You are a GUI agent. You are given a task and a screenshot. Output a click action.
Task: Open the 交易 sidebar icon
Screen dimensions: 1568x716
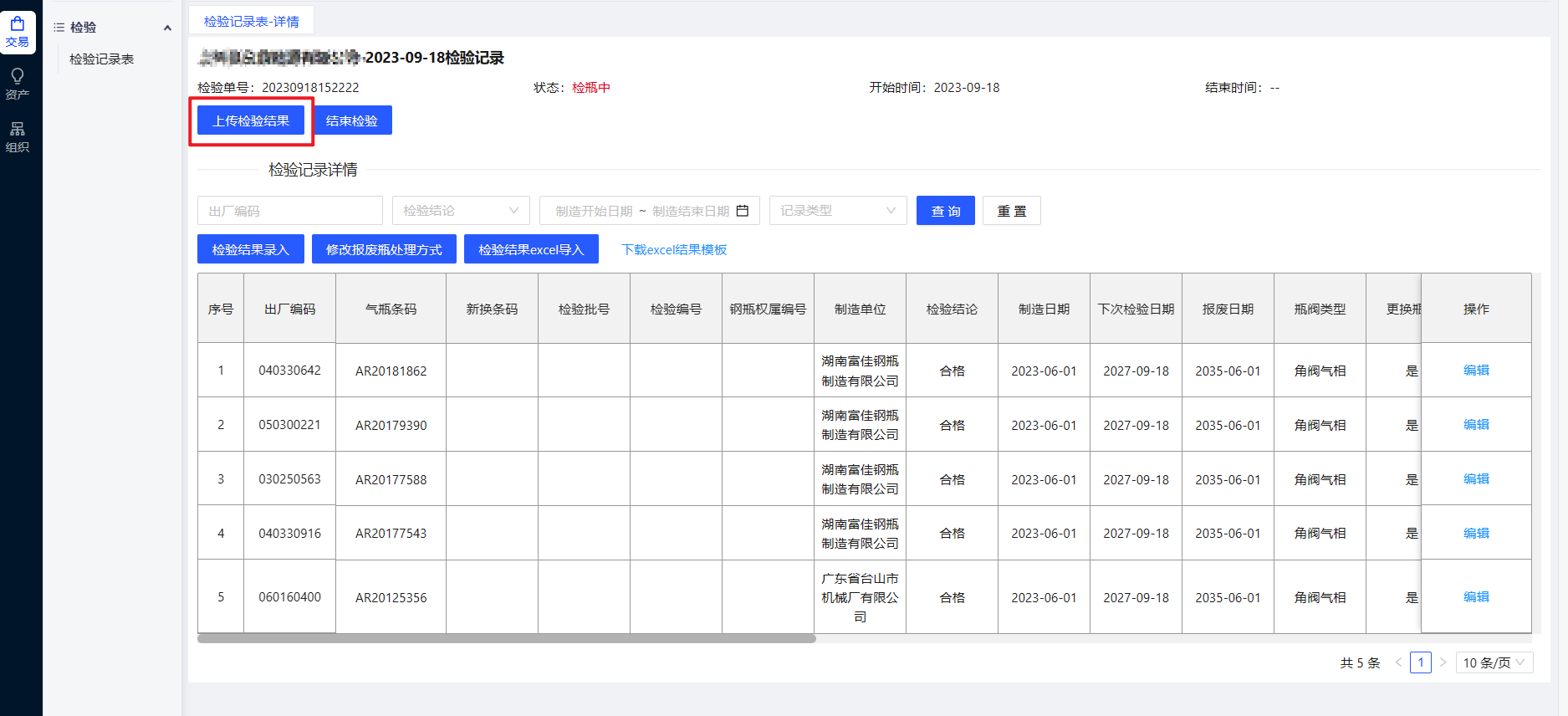[18, 33]
